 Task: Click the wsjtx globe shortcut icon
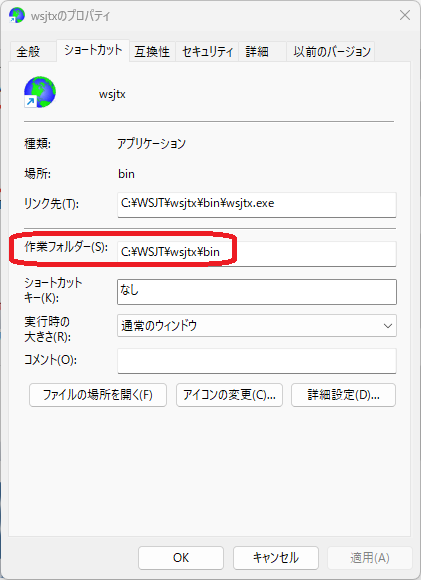[x=40, y=92]
